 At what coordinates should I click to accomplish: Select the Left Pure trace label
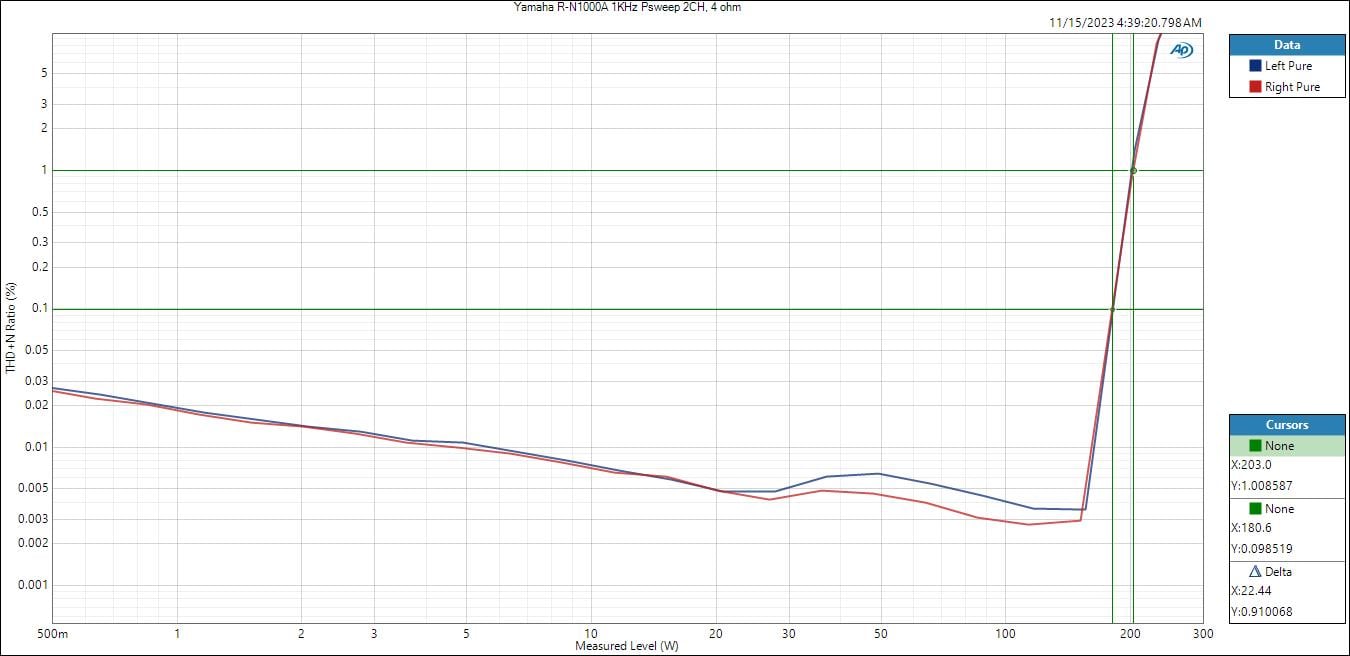coord(1288,66)
